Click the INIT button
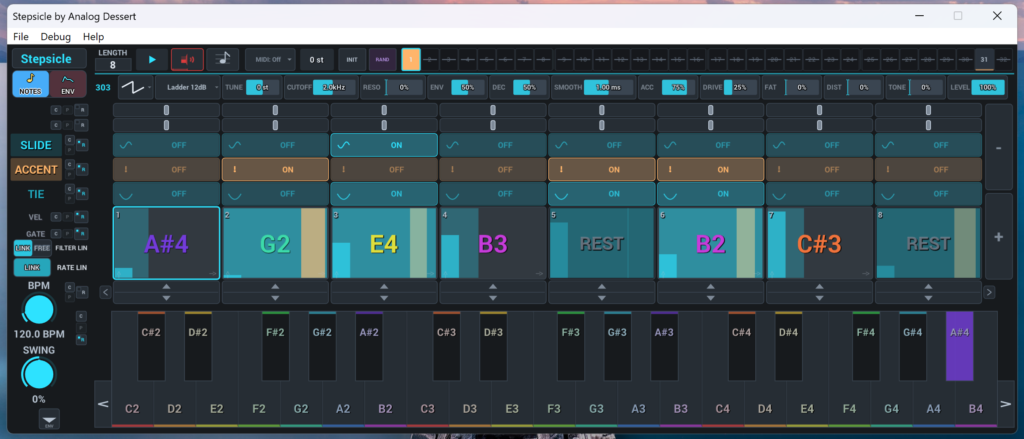1024x439 pixels. pos(352,59)
